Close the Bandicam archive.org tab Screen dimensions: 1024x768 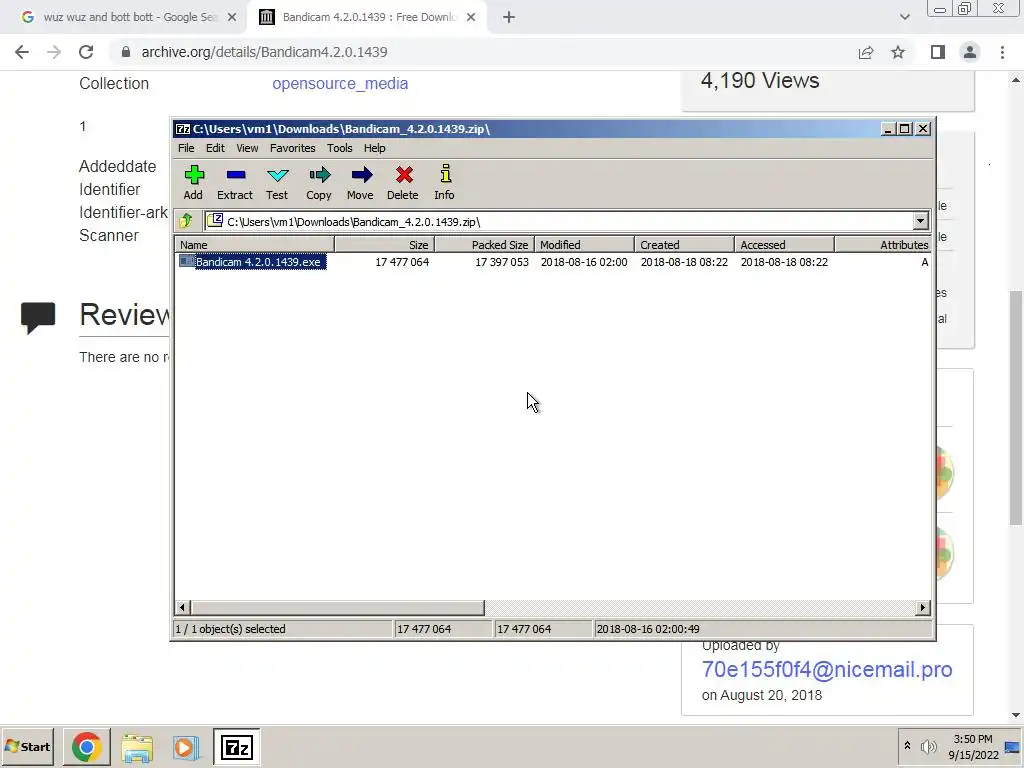(471, 18)
